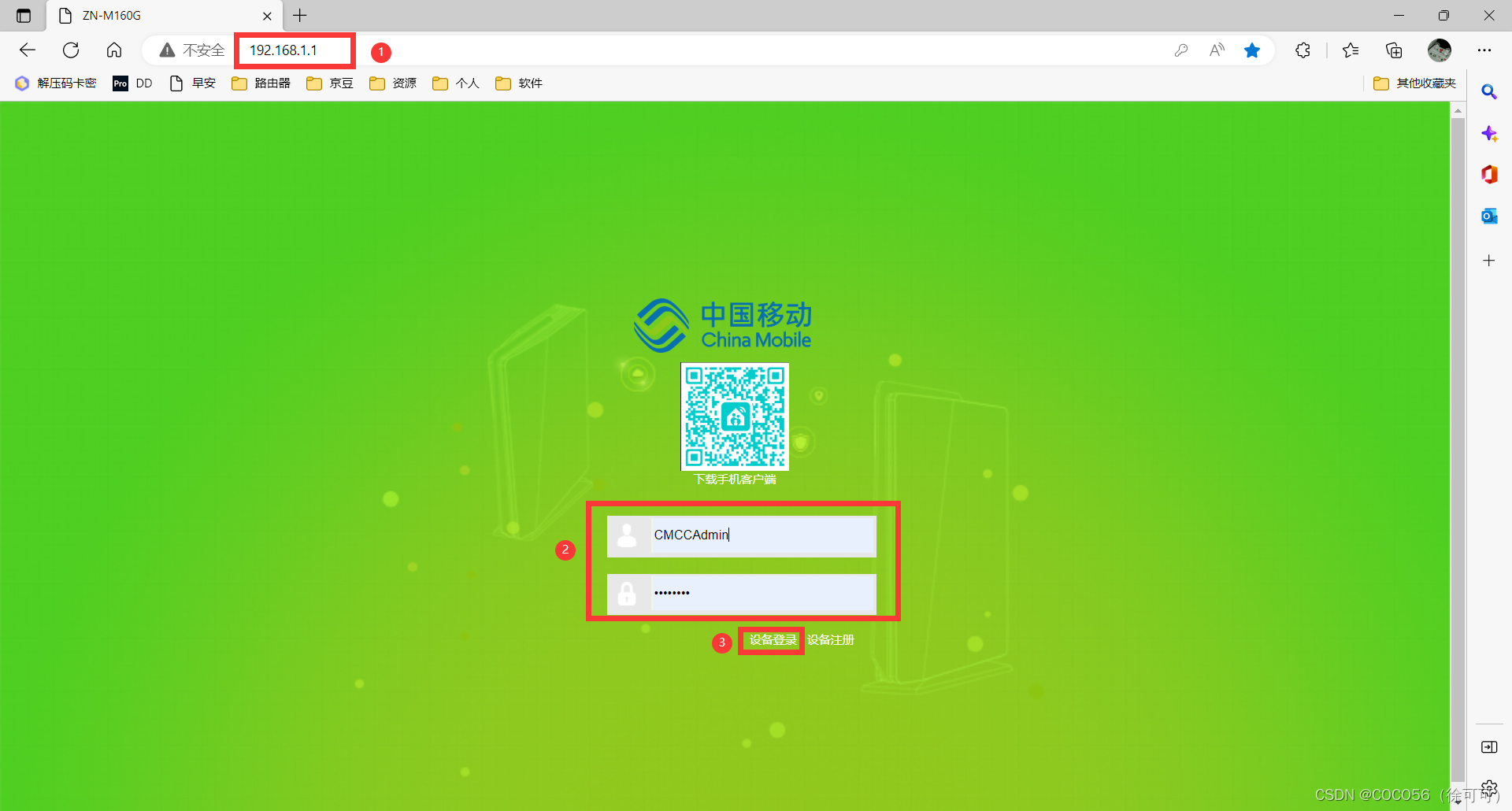Screen dimensions: 1512x811
Task: Click the 设备注册 register link
Action: pyautogui.click(x=831, y=640)
